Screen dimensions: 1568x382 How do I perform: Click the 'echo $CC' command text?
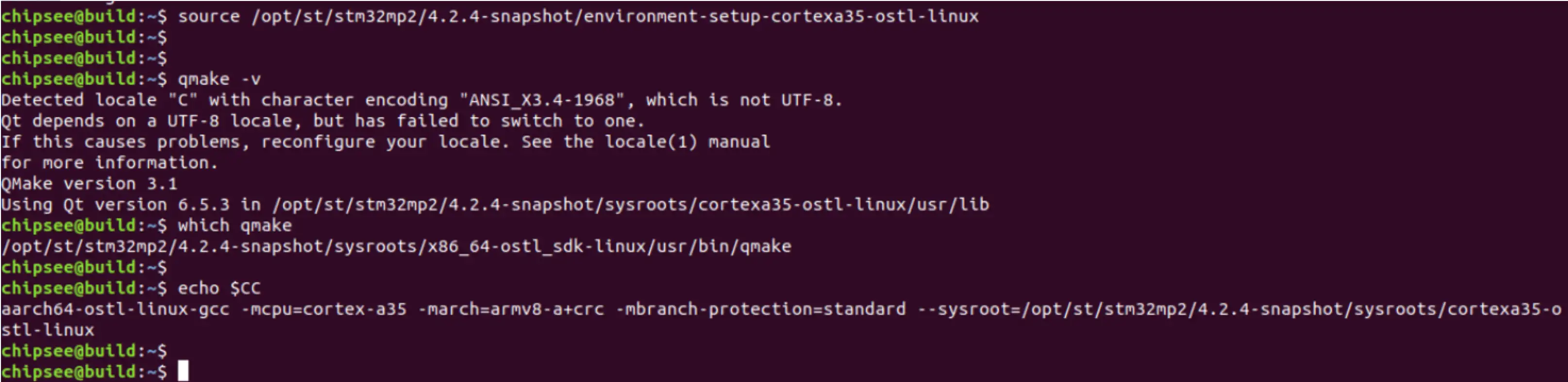219,288
